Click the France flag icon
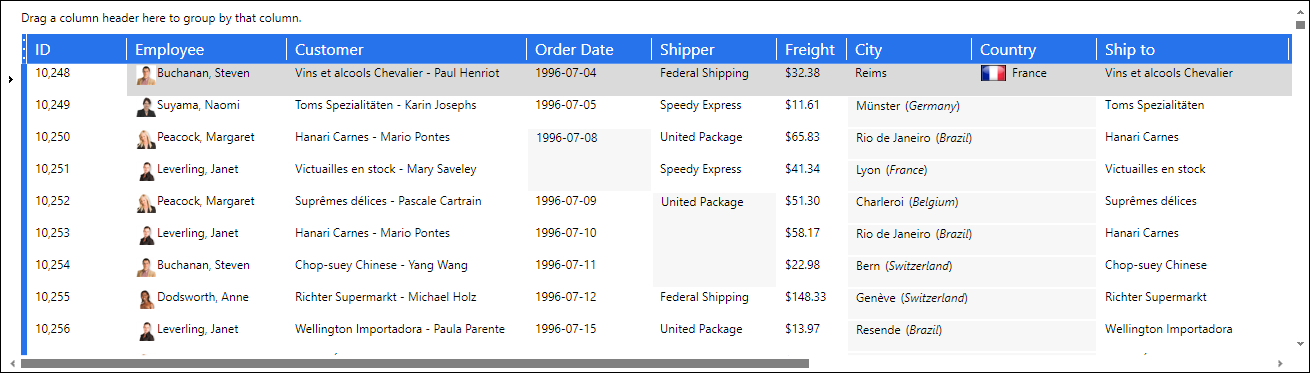1310x373 pixels. coord(993,73)
